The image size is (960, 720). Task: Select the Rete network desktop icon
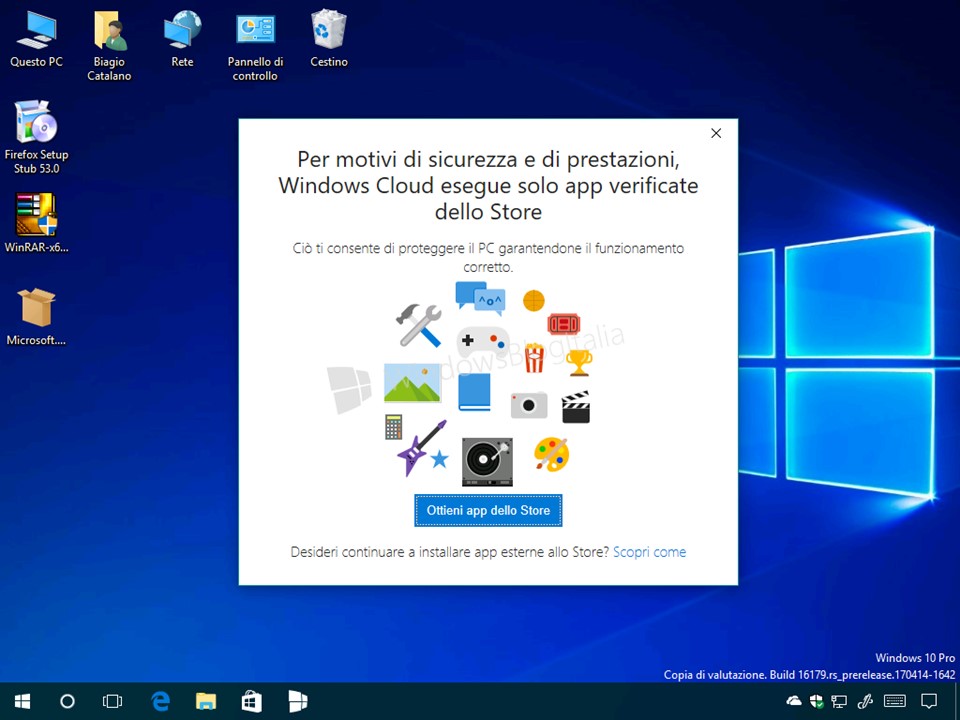(182, 38)
